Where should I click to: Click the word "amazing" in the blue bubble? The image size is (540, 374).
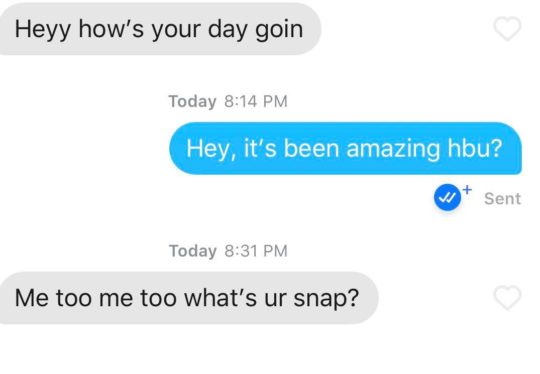point(393,149)
